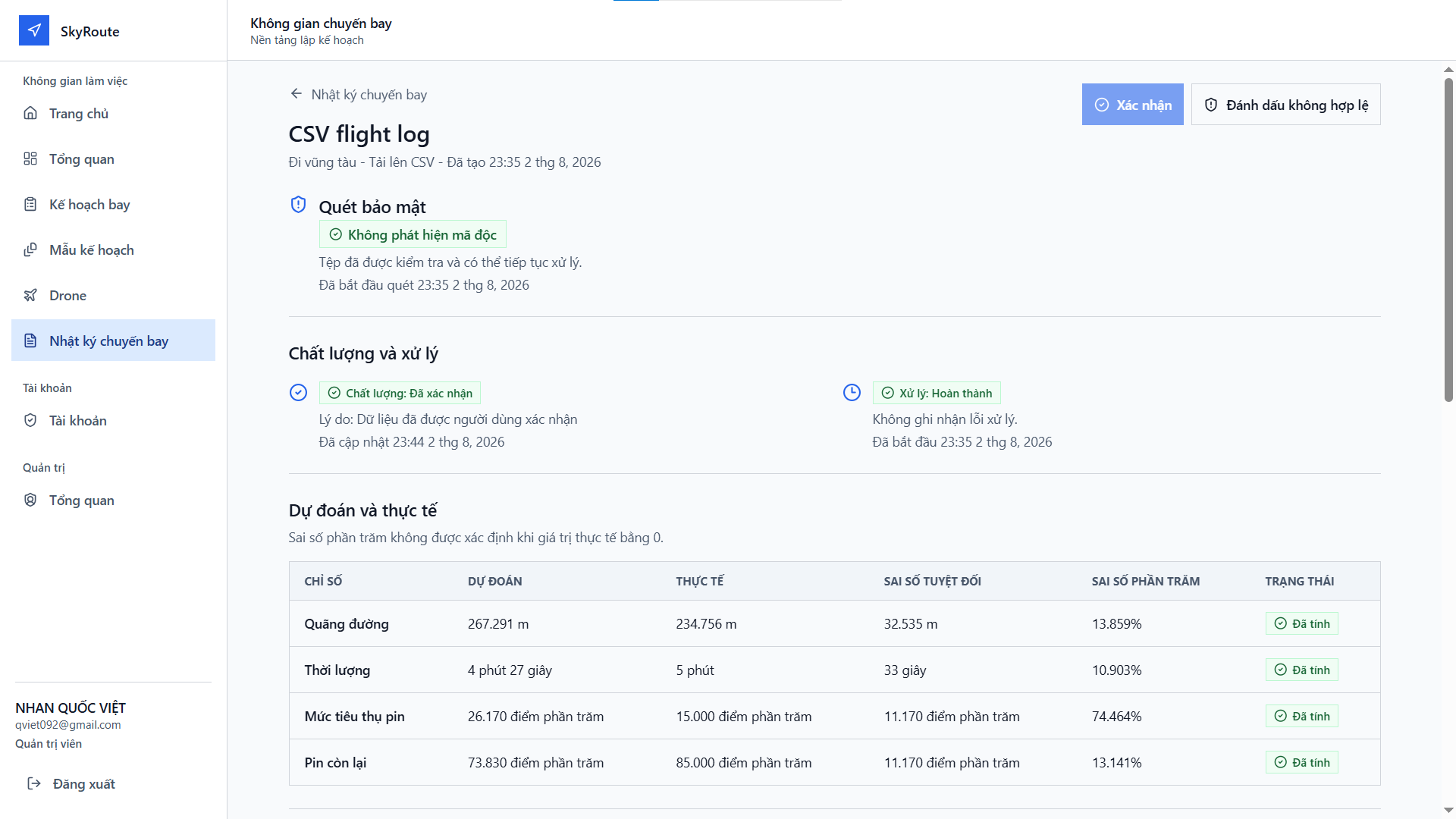Click the scrollbar down arrow
The image size is (1456, 819).
coord(1448,811)
